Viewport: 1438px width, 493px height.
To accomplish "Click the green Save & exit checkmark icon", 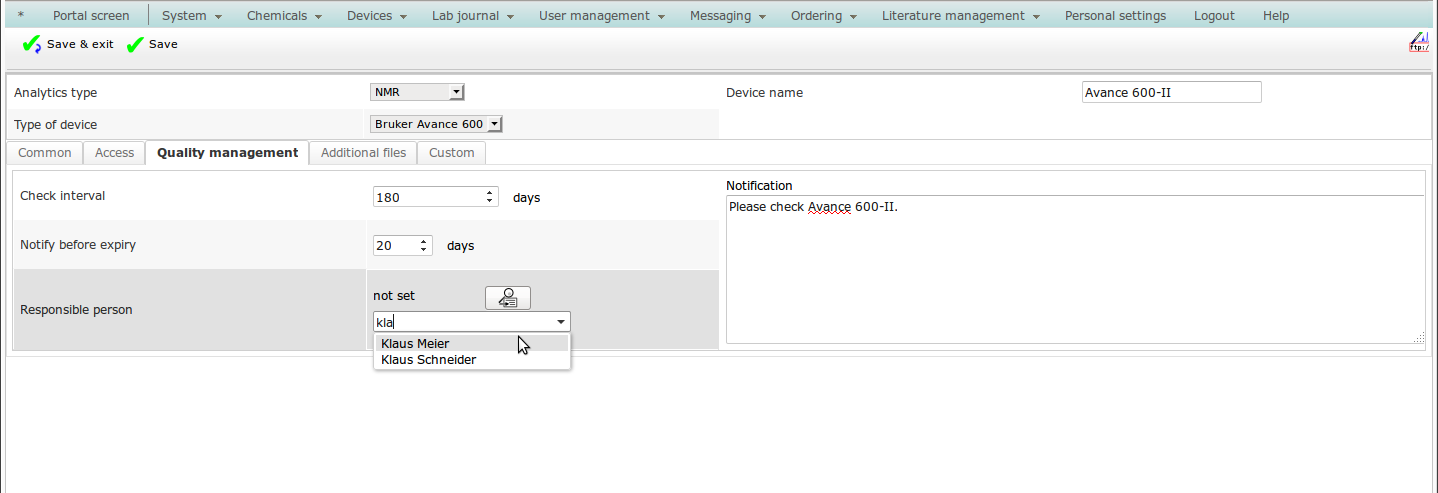I will [x=32, y=45].
